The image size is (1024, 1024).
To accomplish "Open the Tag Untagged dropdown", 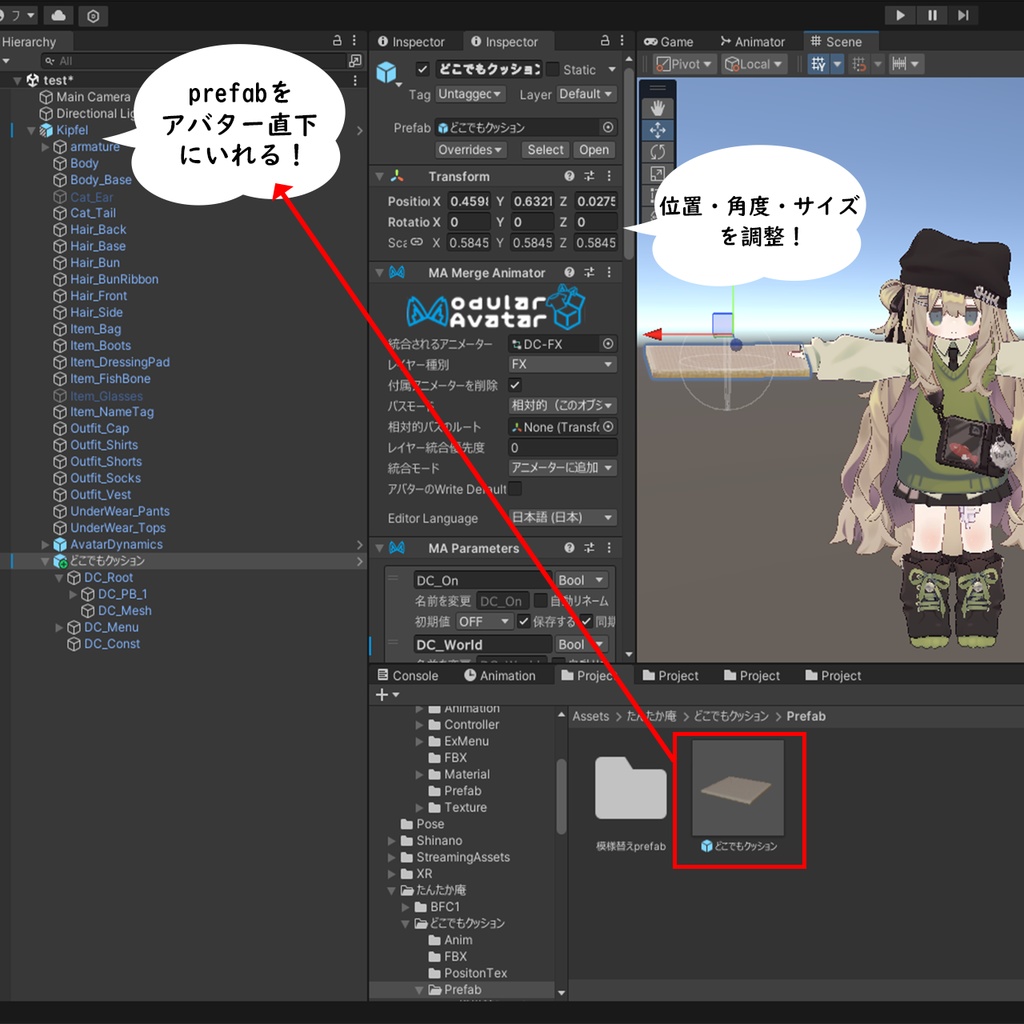I will pyautogui.click(x=470, y=94).
